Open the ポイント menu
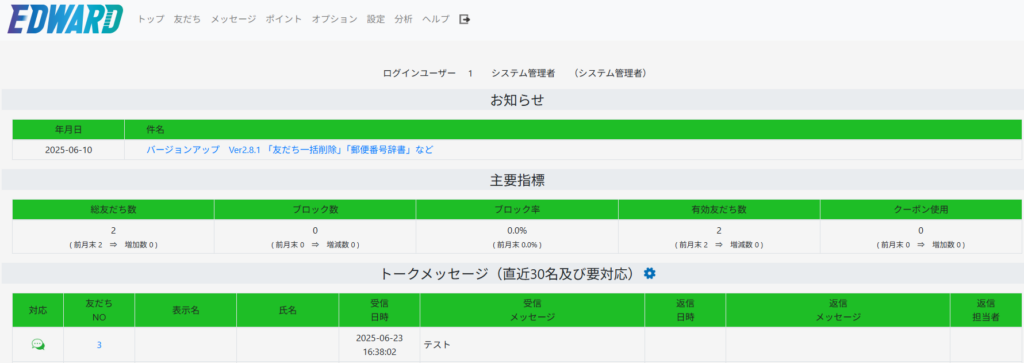1024x363 pixels. tap(283, 19)
